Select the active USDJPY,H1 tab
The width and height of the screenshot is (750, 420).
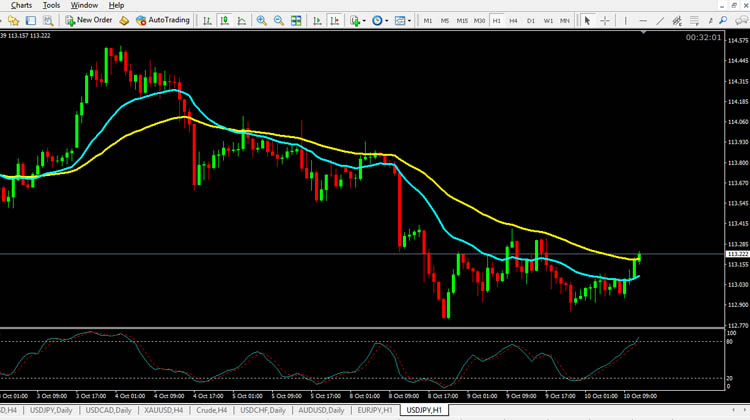pos(424,410)
